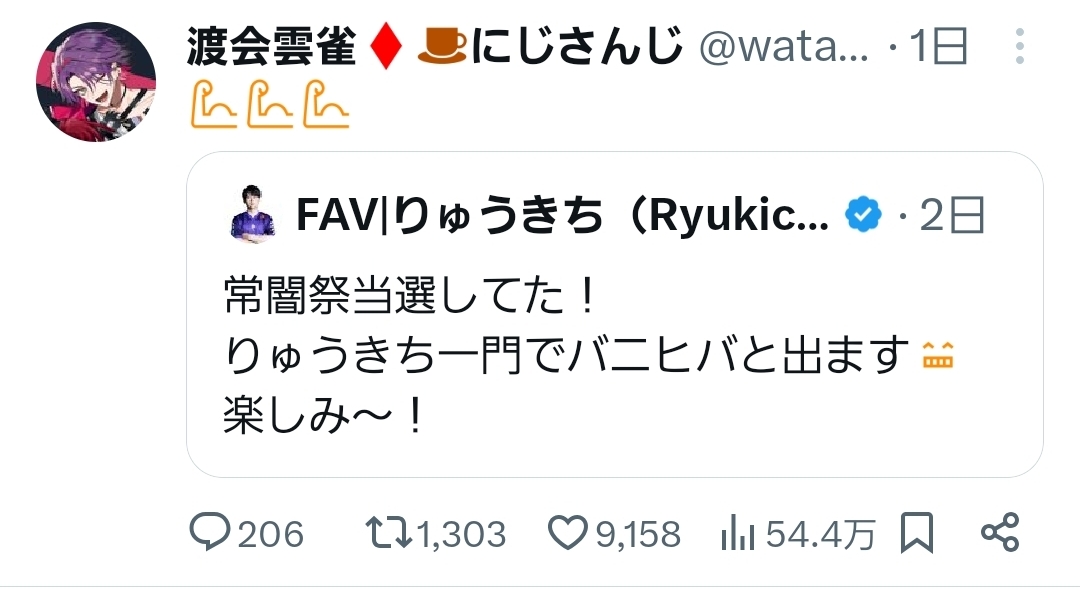1080x589 pixels.
Task: Click the @wata... handle
Action: pyautogui.click(x=784, y=47)
